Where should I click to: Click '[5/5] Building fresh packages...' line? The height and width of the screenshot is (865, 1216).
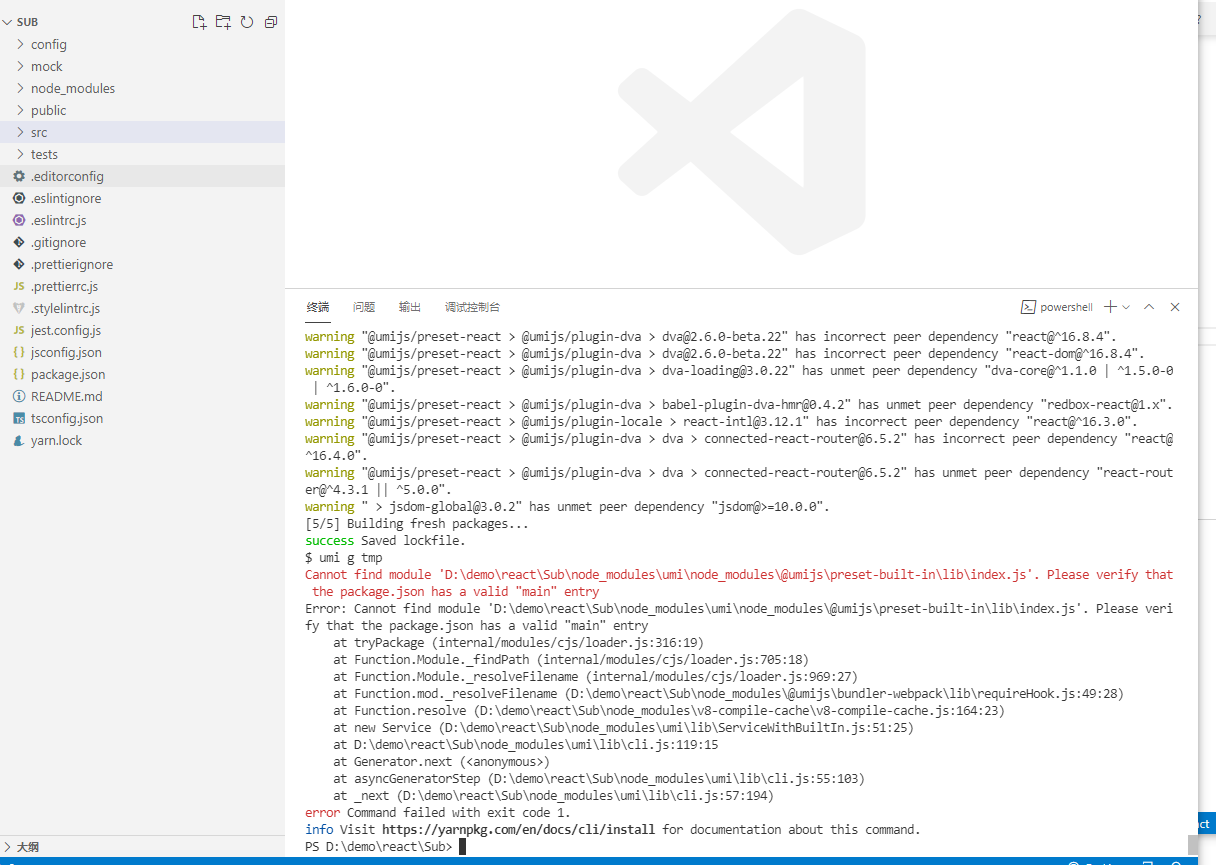coord(417,524)
